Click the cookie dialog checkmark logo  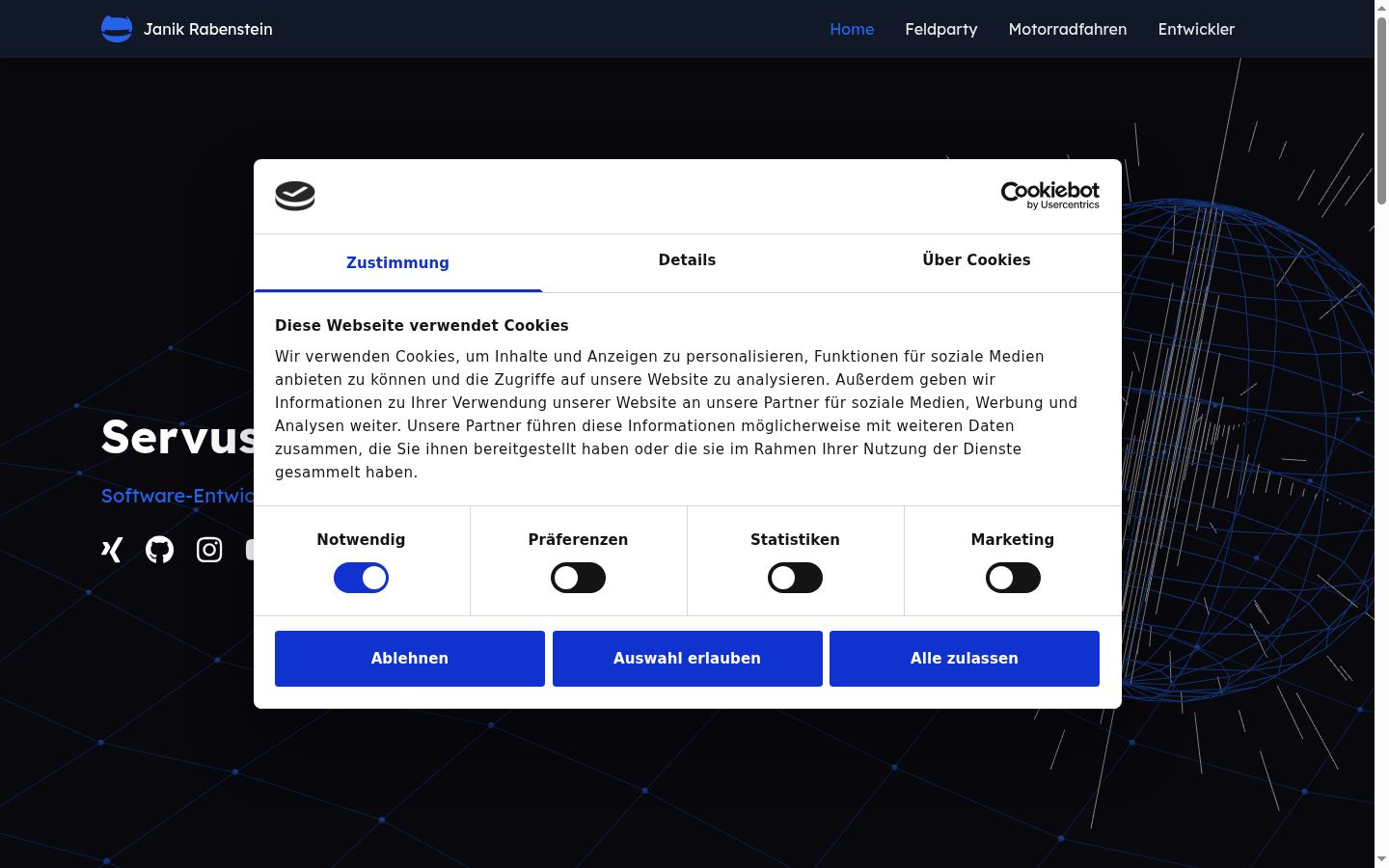coord(295,196)
